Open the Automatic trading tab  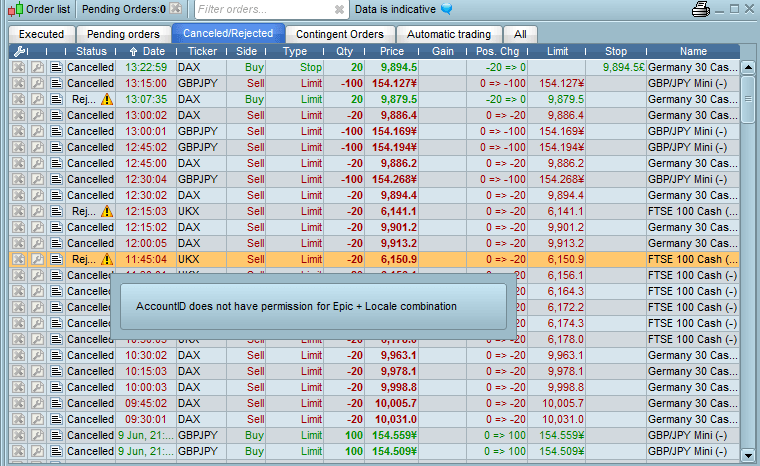(449, 34)
